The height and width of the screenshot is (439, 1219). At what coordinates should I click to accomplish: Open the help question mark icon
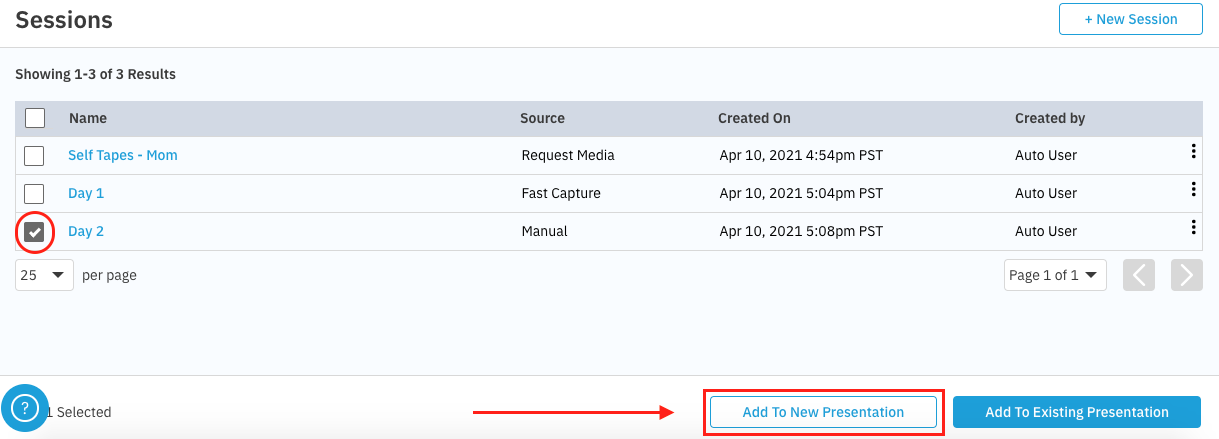[25, 408]
